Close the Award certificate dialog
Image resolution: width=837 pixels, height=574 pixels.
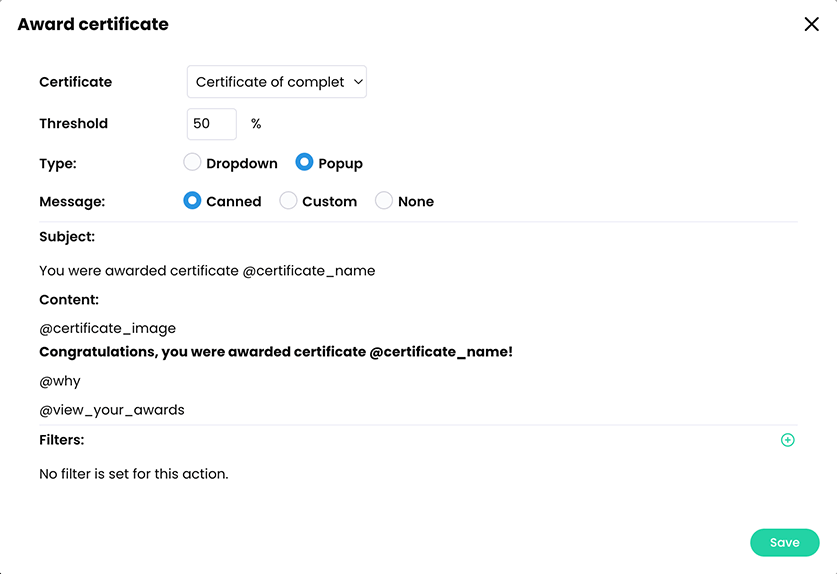[811, 25]
